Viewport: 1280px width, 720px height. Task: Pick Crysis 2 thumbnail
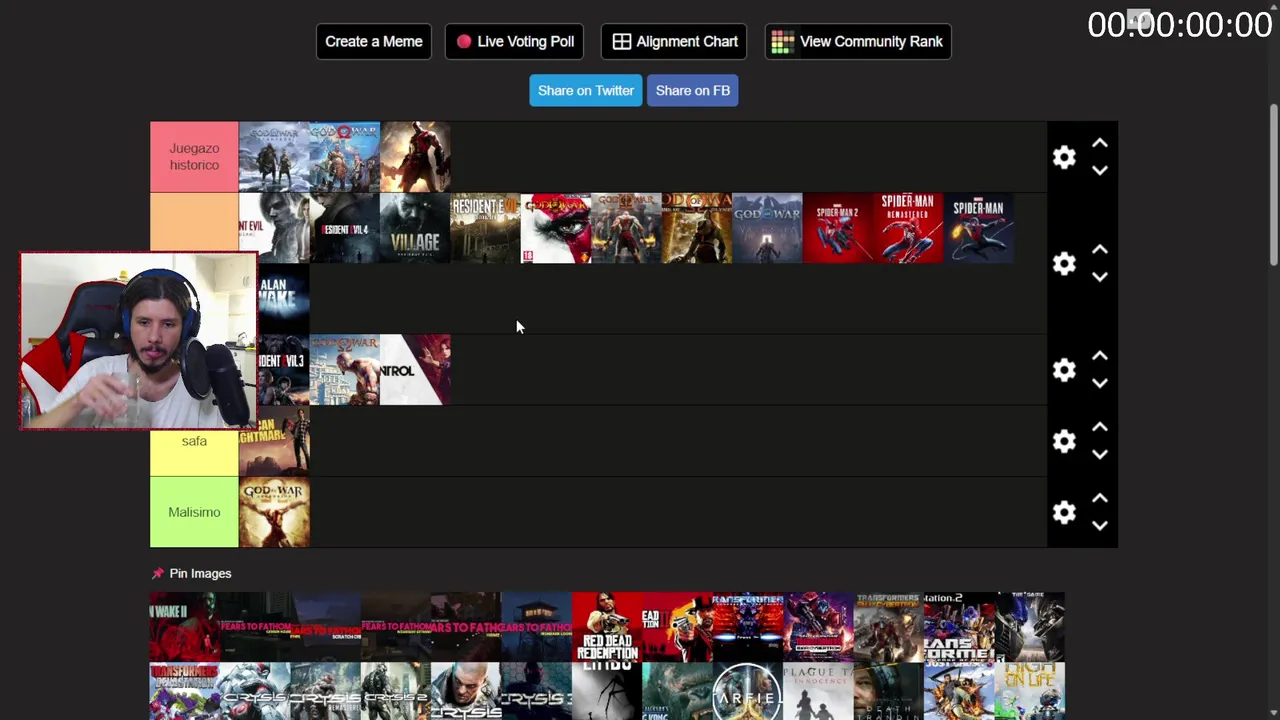396,691
